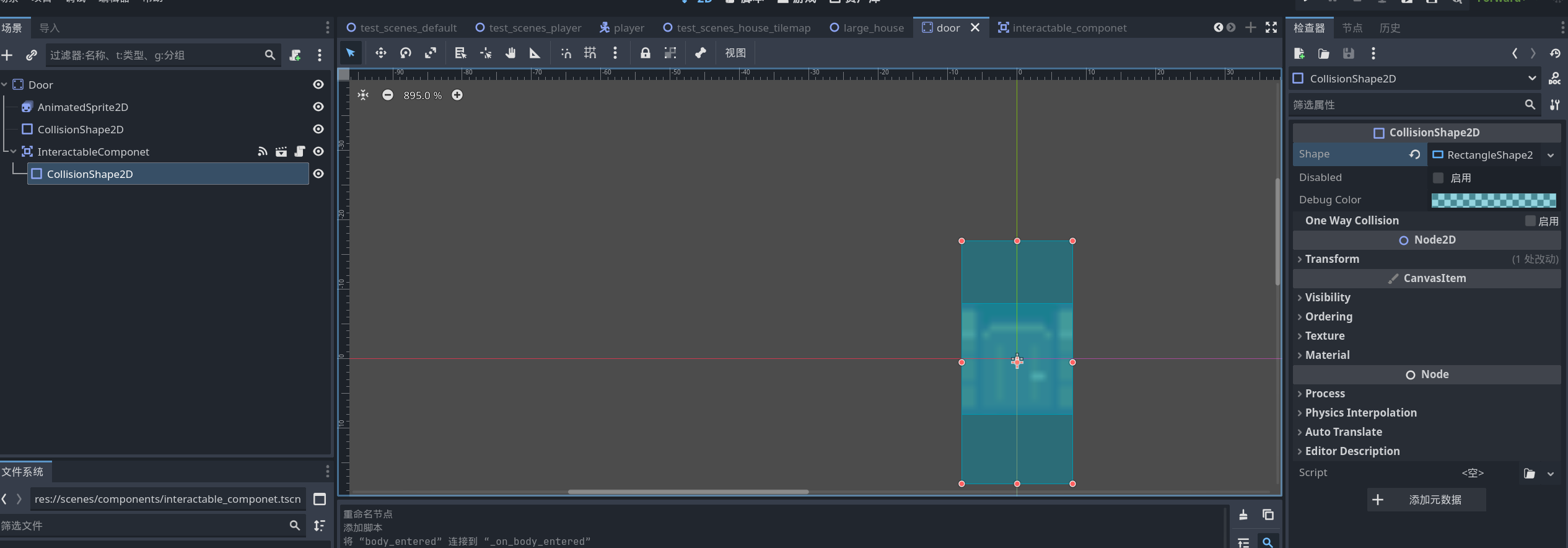This screenshot has width=1568, height=548.
Task: Enable the One Way Collision checkbox
Action: coord(1530,221)
